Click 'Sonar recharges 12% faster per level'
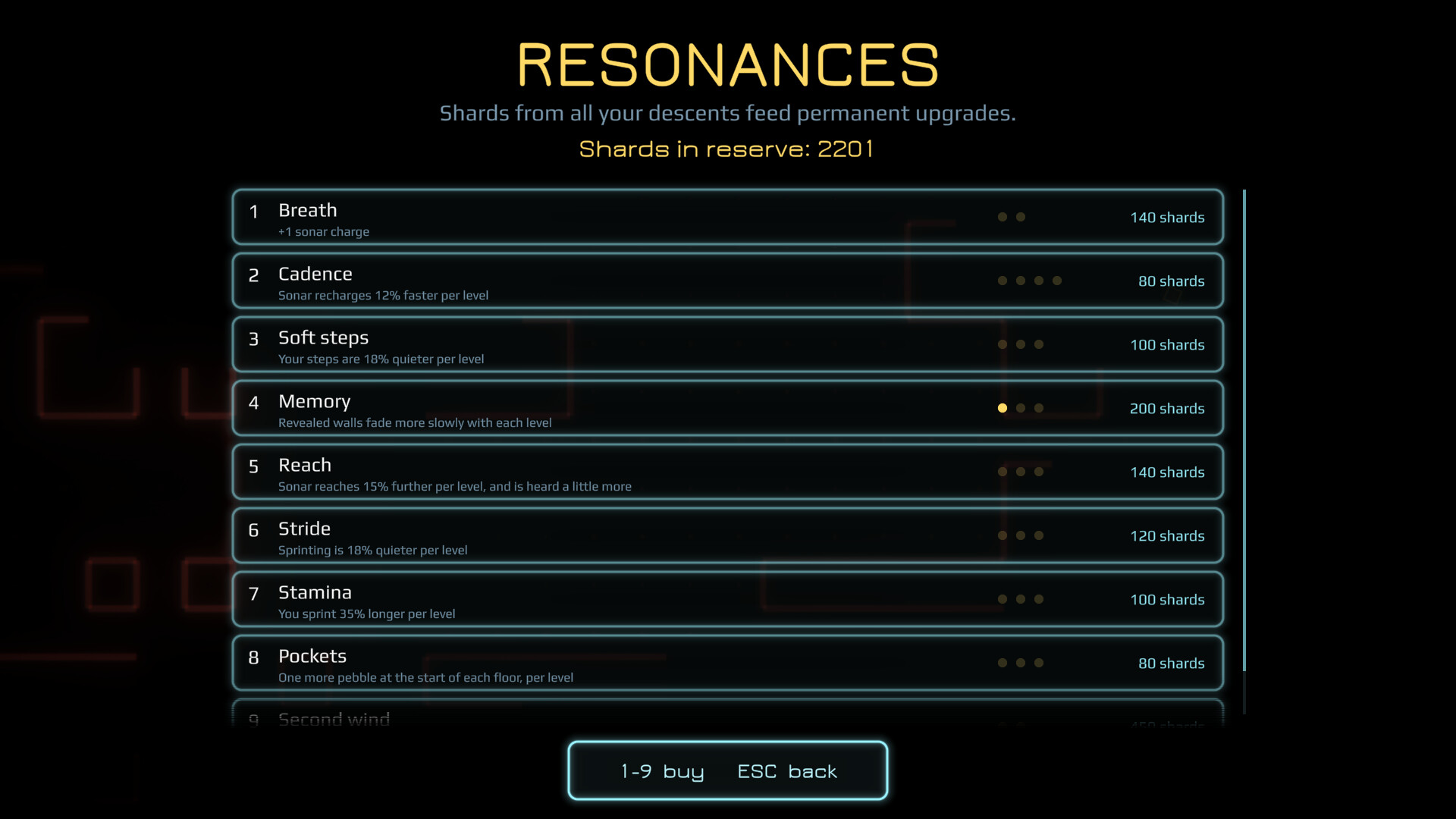 point(383,296)
